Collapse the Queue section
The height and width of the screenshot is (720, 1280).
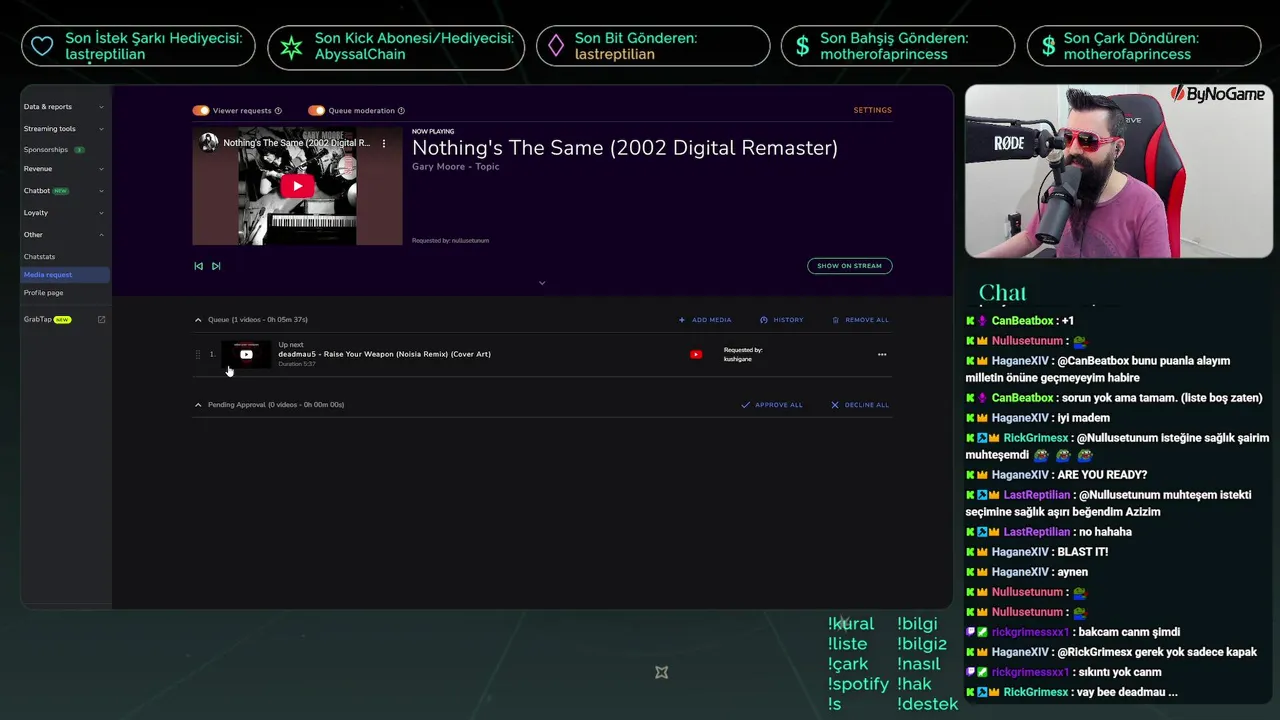(x=198, y=320)
